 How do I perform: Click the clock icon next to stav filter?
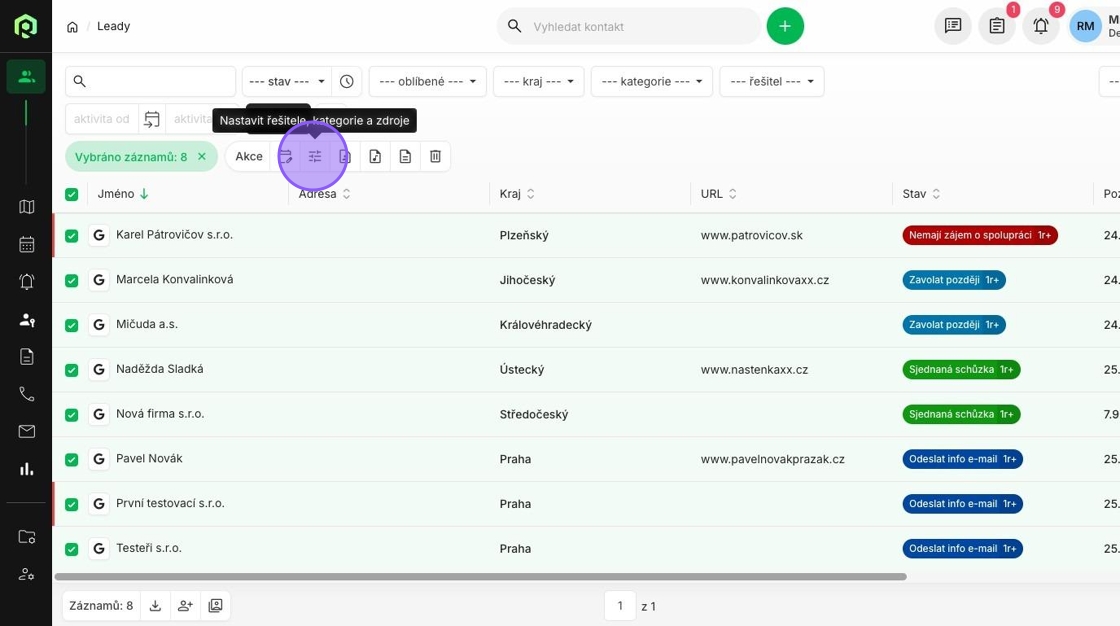click(346, 81)
